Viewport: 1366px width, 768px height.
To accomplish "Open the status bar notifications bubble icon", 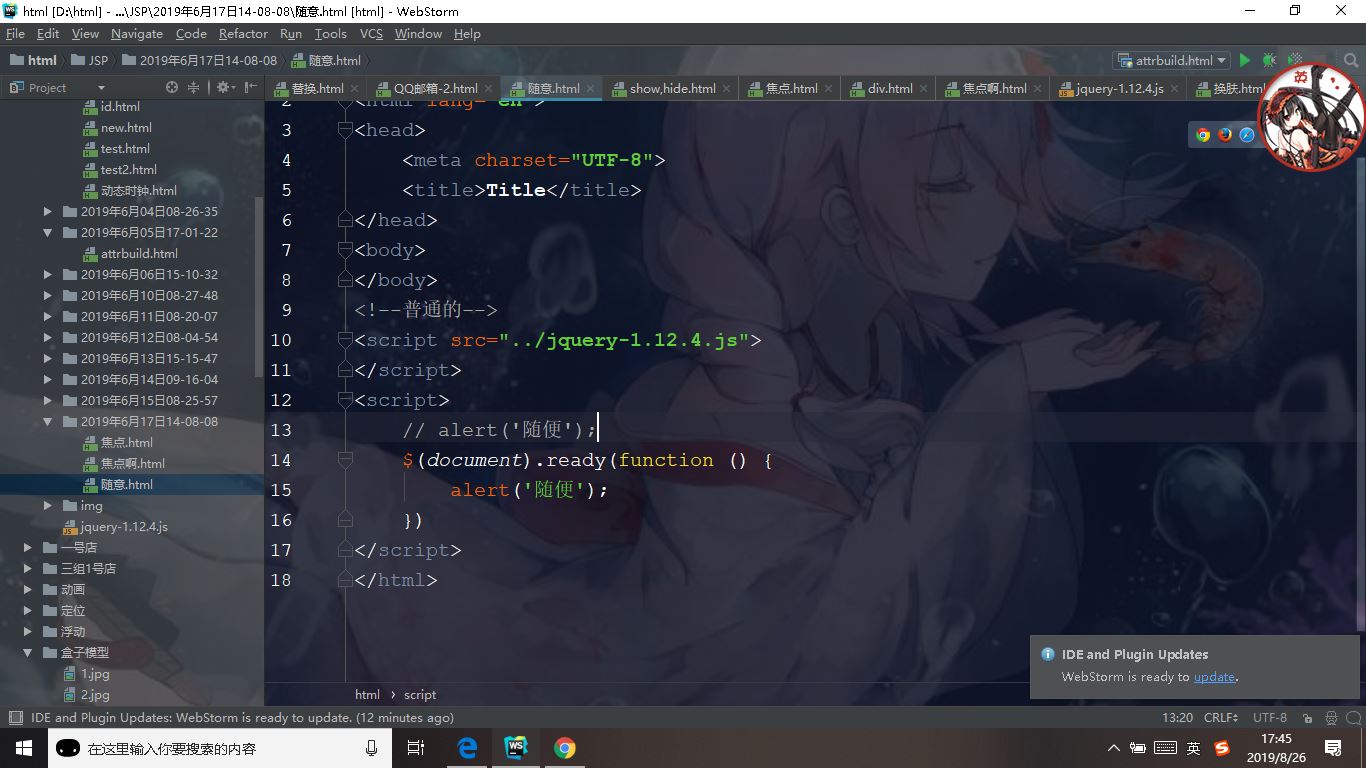I will (x=1353, y=718).
